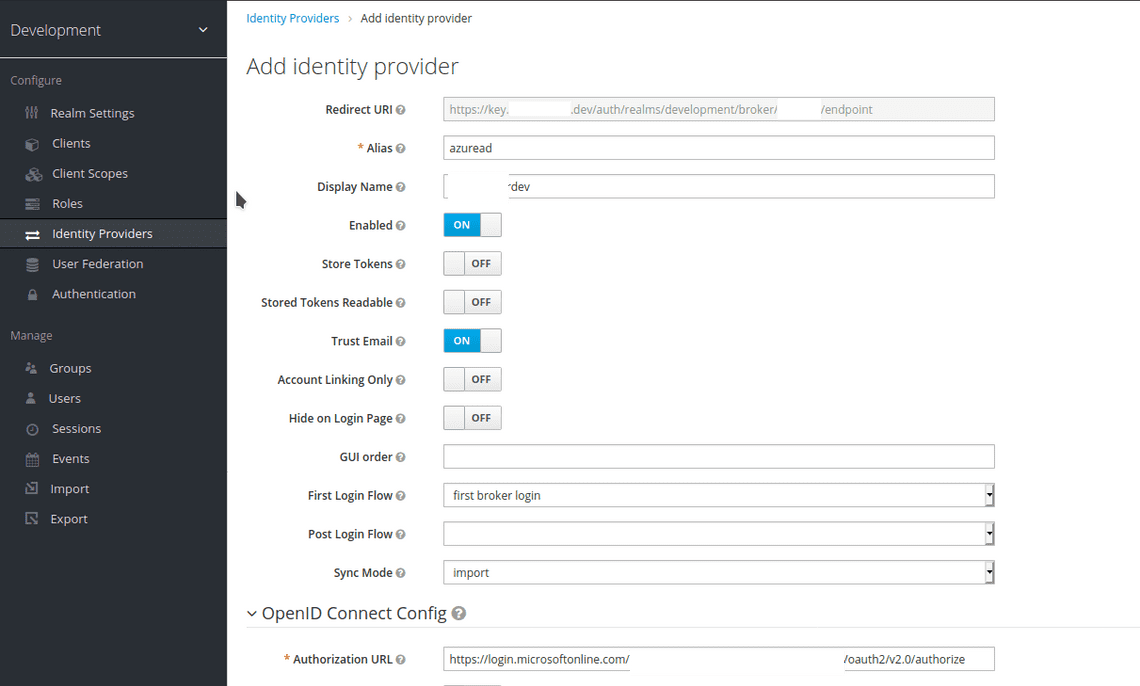
Task: Open the User Federation section
Action: (x=95, y=263)
